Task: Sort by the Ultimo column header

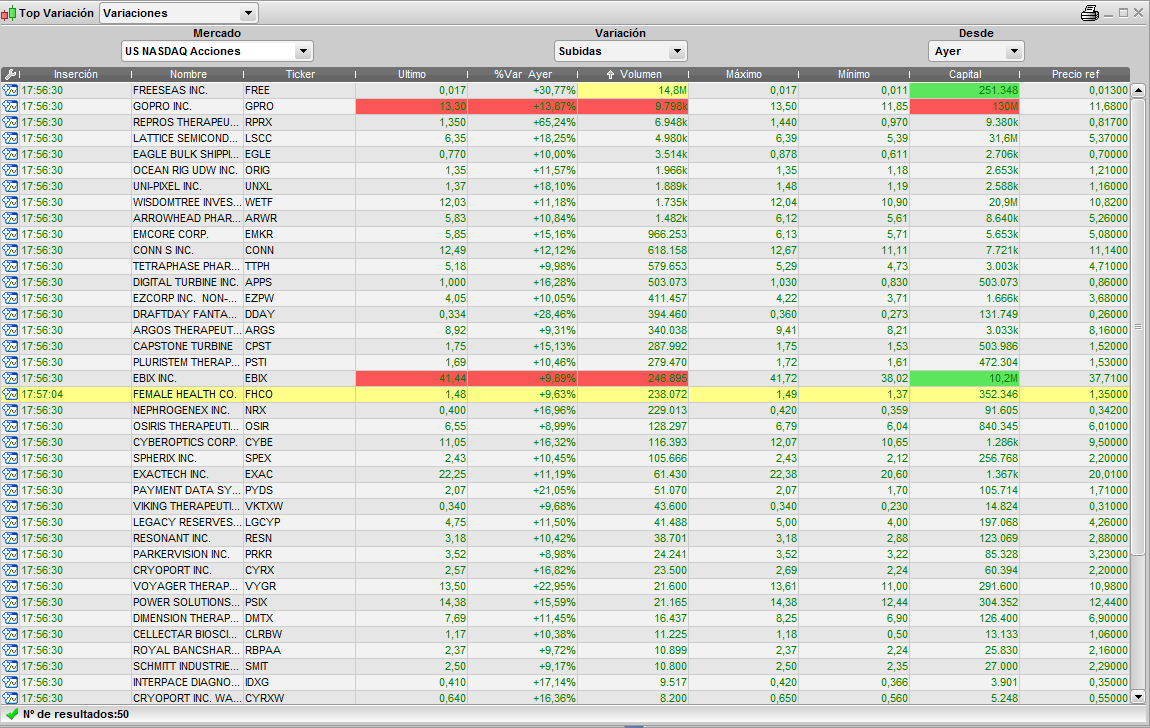Action: 411,74
